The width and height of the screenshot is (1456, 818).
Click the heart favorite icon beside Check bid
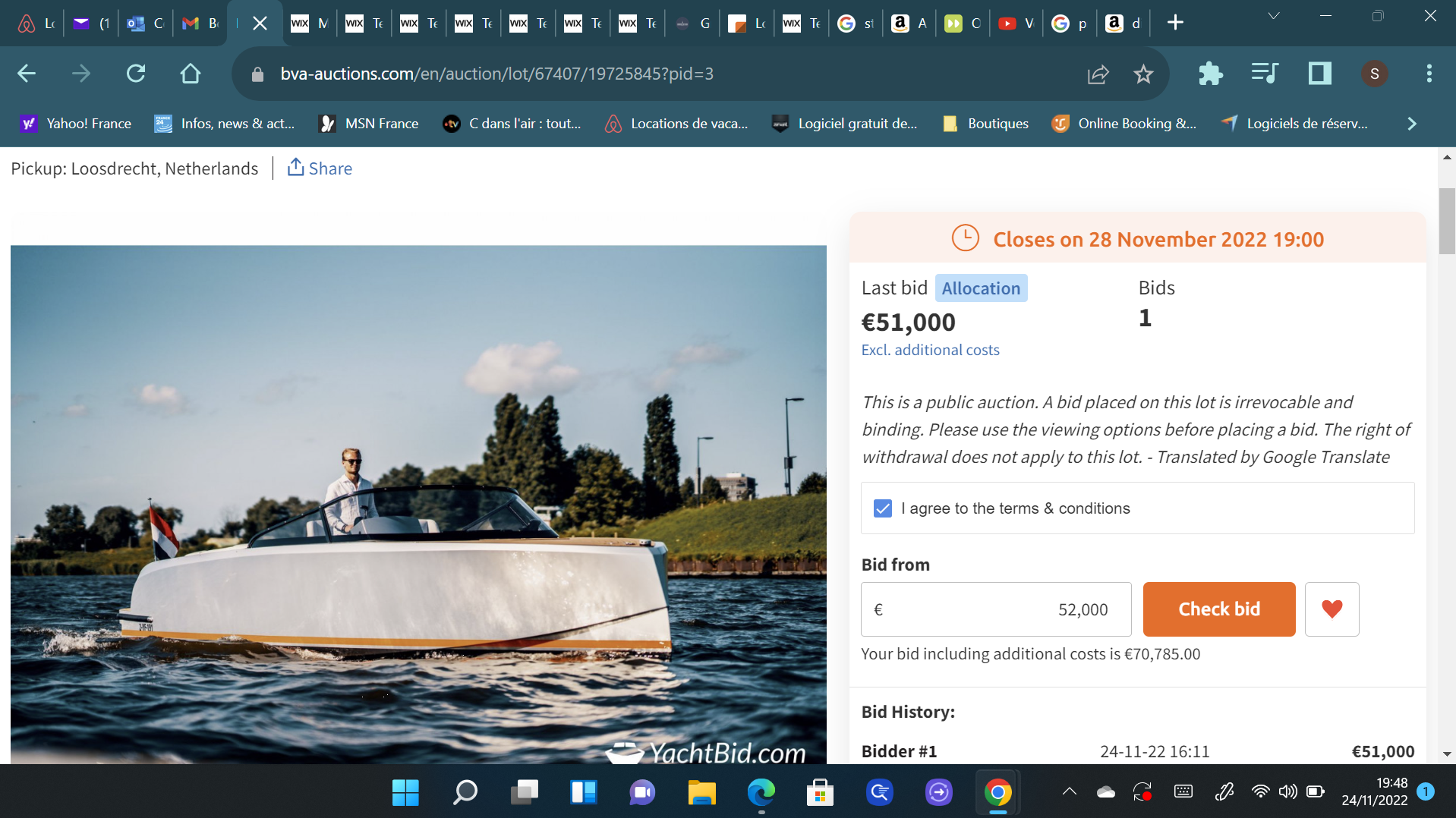coord(1332,609)
